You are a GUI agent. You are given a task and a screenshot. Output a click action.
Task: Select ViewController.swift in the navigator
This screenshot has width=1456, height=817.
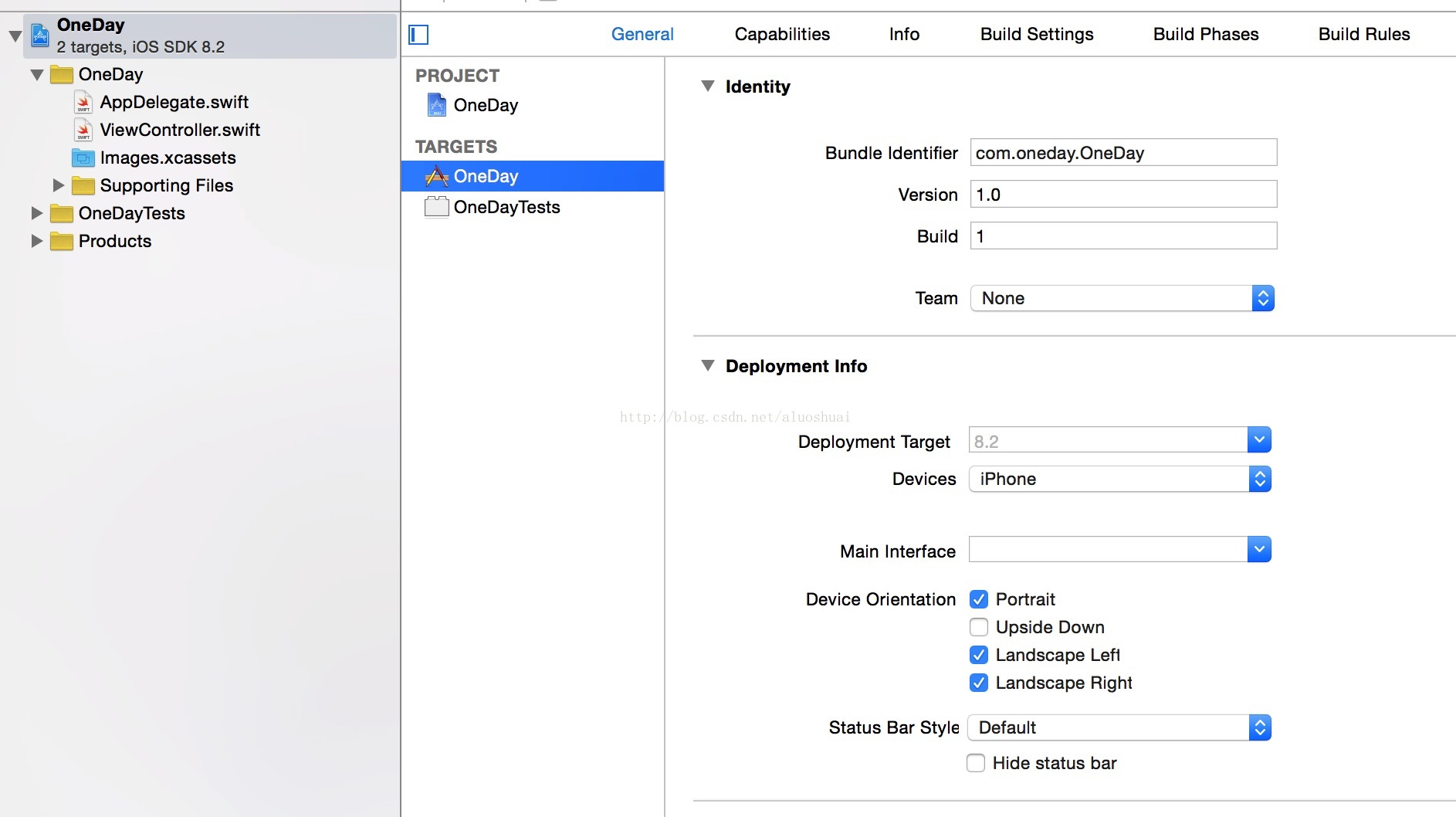click(x=180, y=130)
